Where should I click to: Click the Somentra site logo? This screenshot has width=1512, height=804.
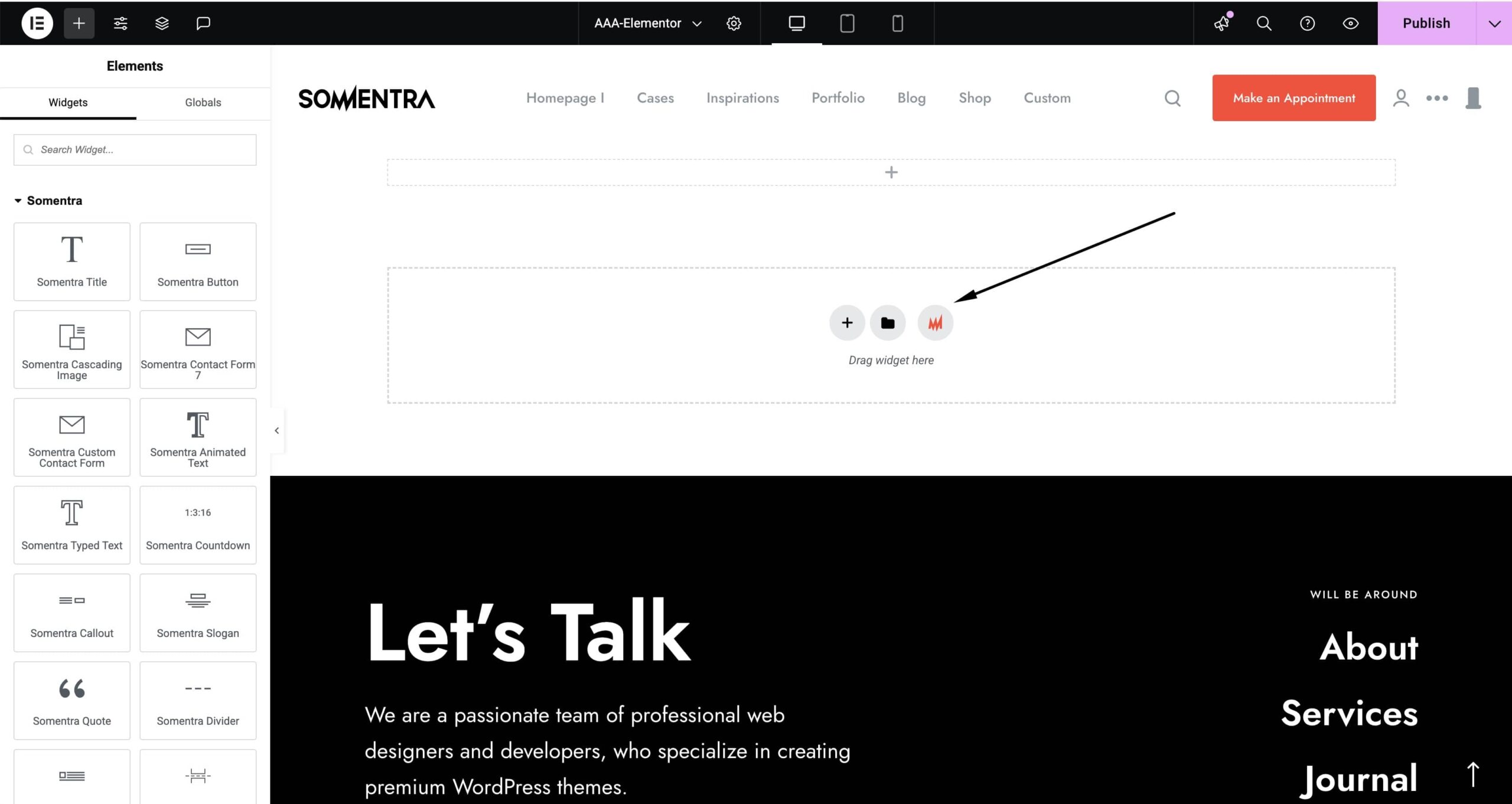point(367,98)
